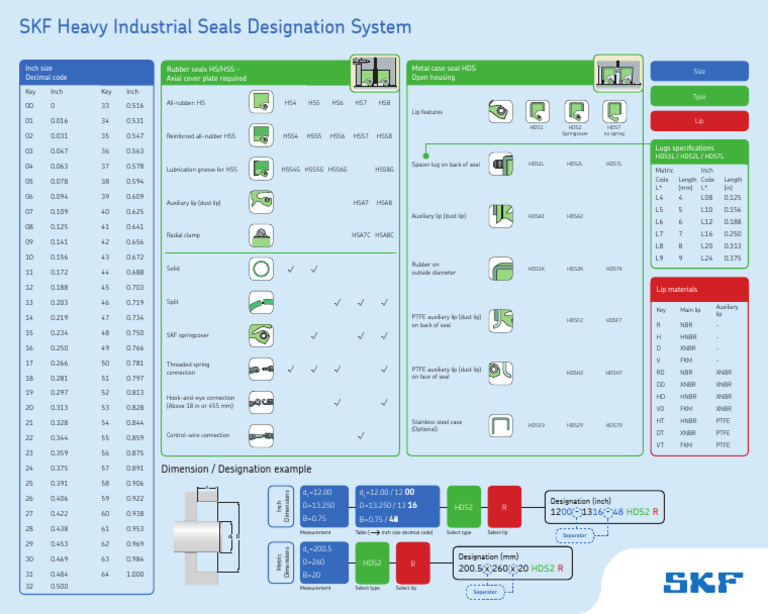The width and height of the screenshot is (768, 614).
Task: Click the auxiliary lip icon left of HSA7
Action: tap(261, 202)
